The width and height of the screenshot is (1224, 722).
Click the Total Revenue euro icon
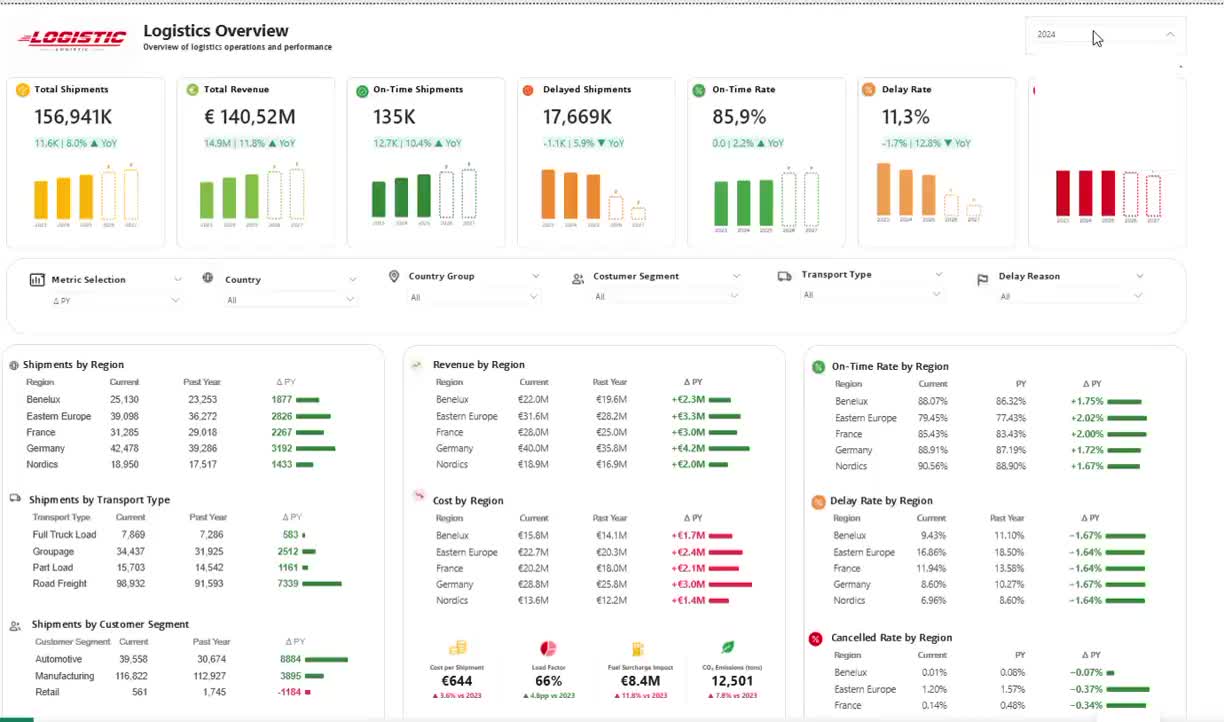click(192, 90)
